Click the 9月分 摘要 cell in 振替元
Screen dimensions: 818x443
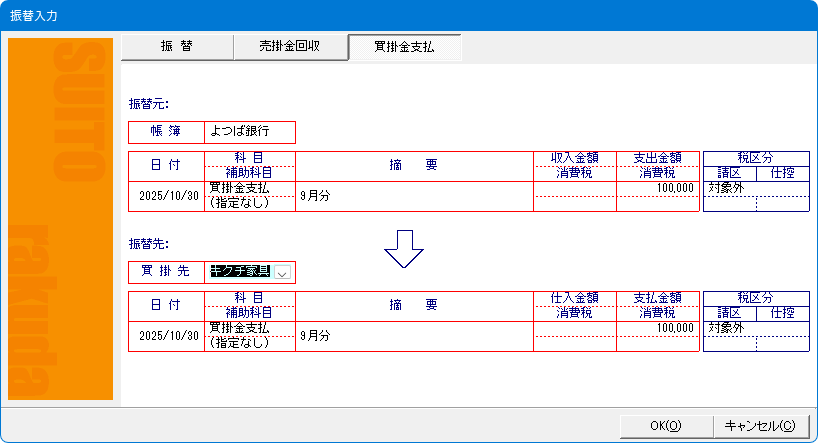(x=414, y=196)
